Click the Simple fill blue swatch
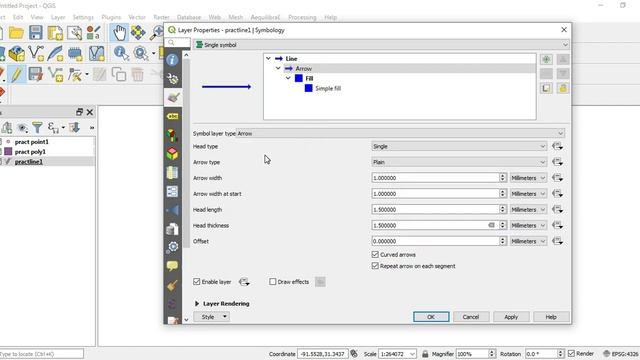This screenshot has width=640, height=360. point(309,88)
